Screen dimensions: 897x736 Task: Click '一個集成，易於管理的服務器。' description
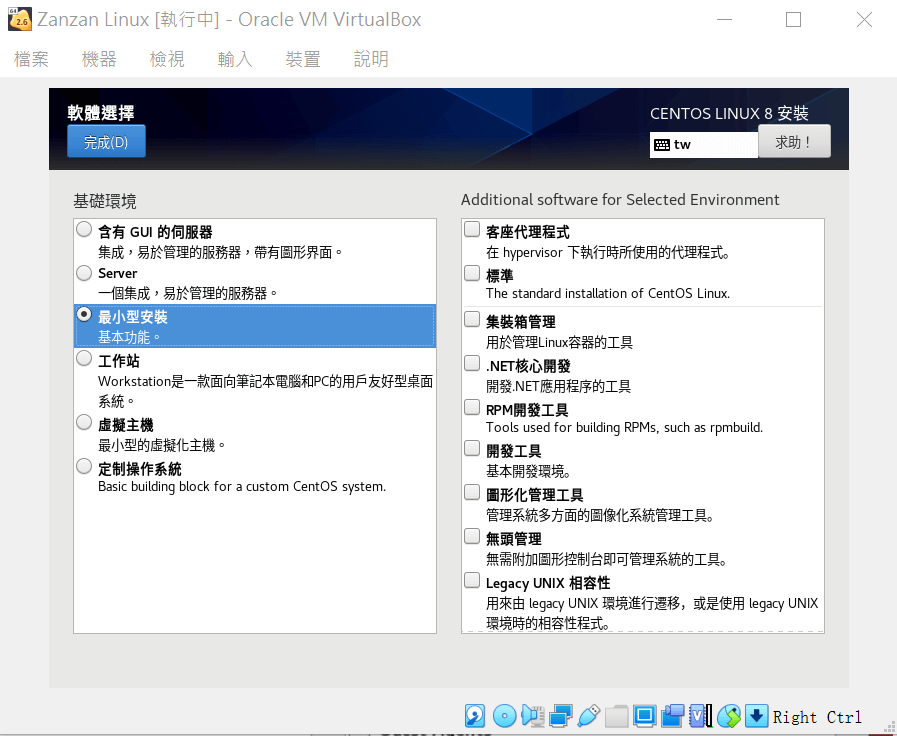click(x=188, y=293)
